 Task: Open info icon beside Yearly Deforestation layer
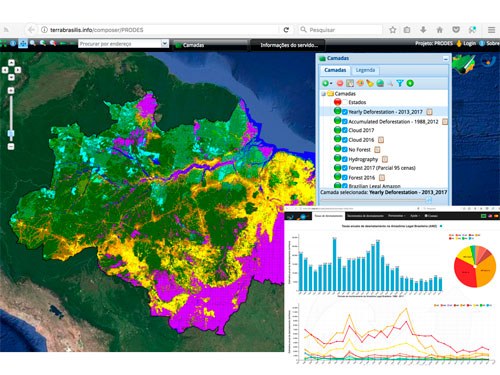point(430,112)
